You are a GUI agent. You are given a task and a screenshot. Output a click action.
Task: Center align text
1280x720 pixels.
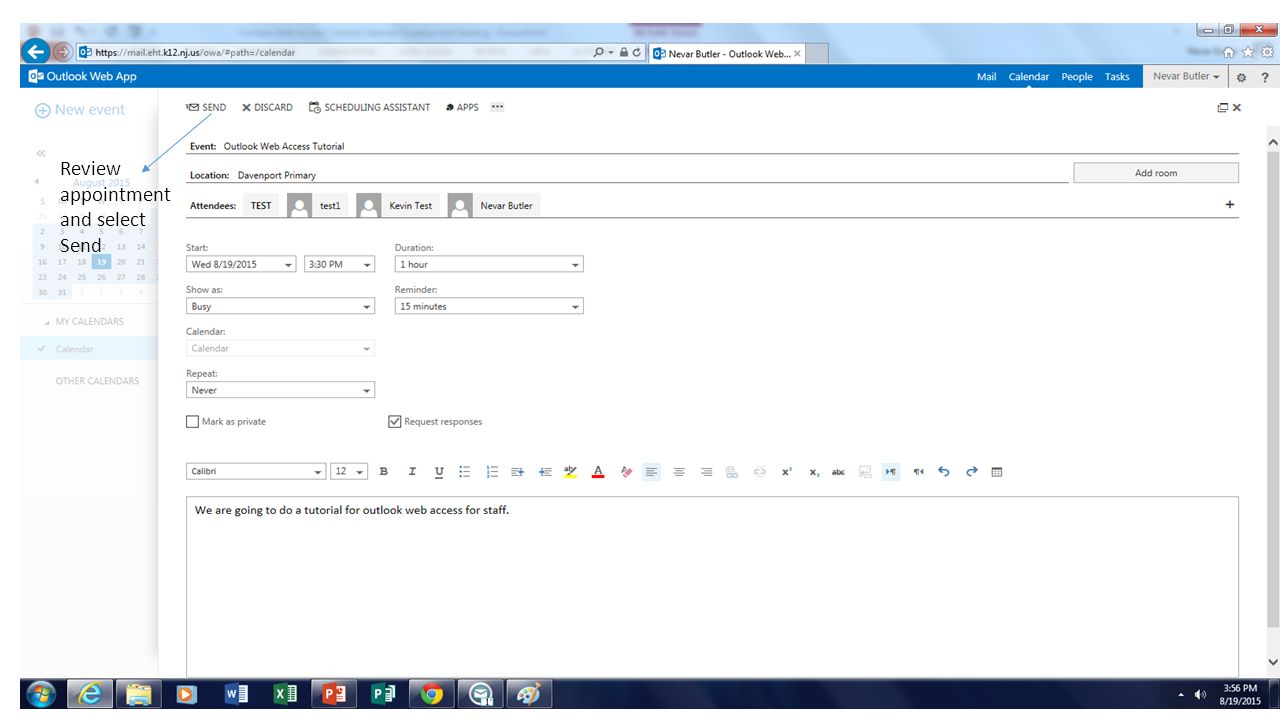click(x=679, y=472)
